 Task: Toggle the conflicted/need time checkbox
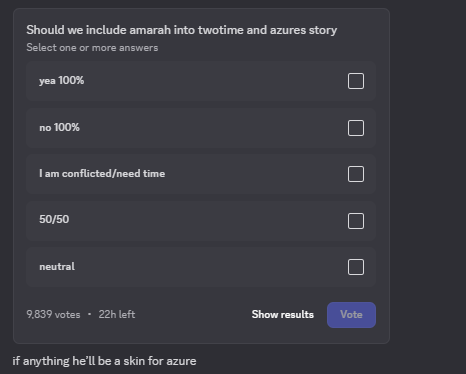[x=356, y=174]
